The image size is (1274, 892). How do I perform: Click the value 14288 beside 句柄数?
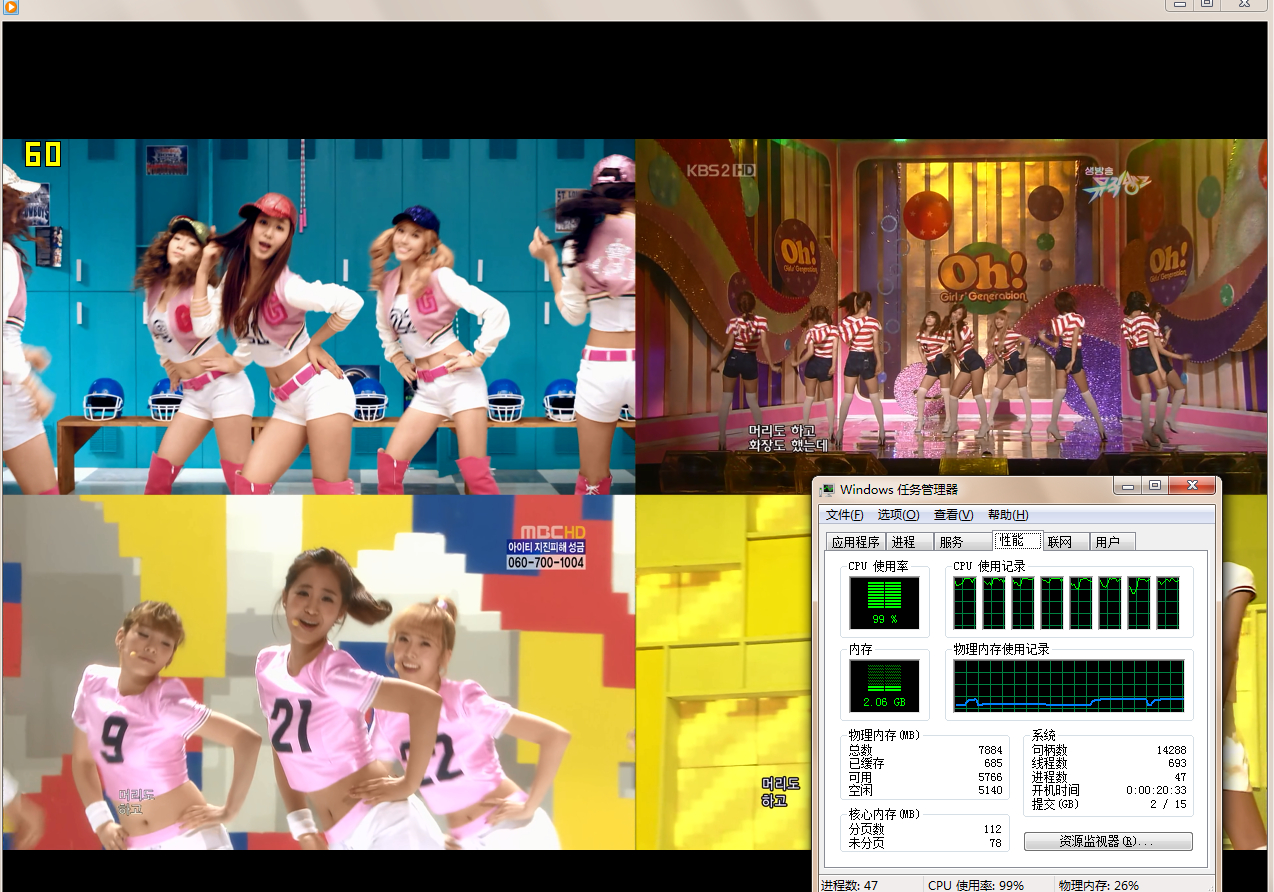[1171, 750]
